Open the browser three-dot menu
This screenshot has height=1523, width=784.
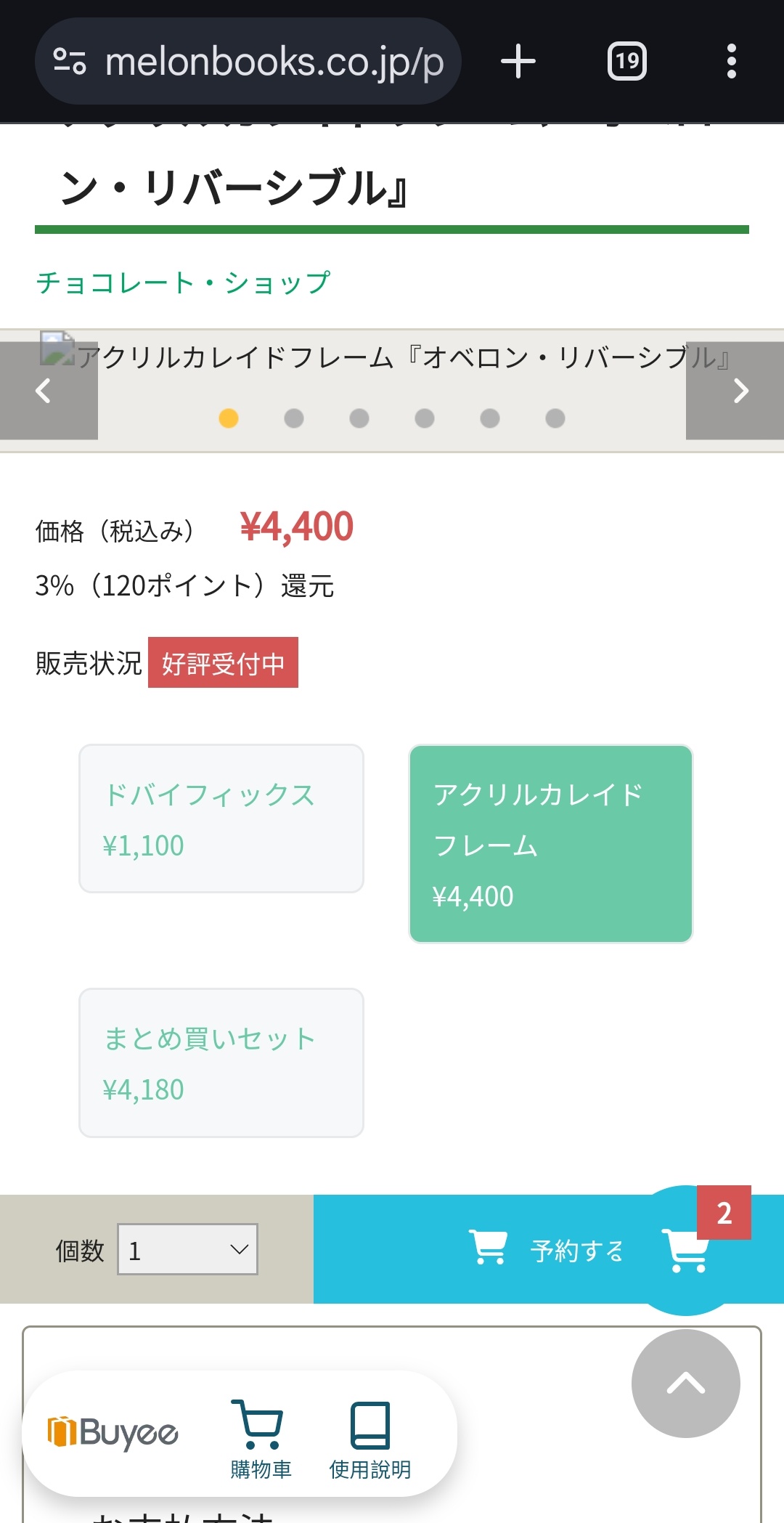tap(732, 62)
